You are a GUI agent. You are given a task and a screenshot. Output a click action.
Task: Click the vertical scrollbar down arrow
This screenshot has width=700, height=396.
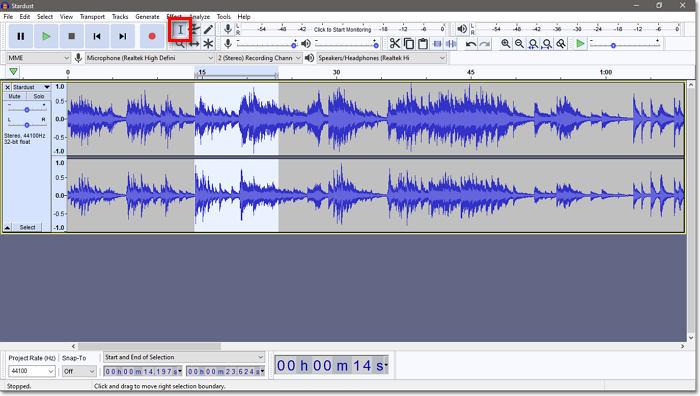691,338
